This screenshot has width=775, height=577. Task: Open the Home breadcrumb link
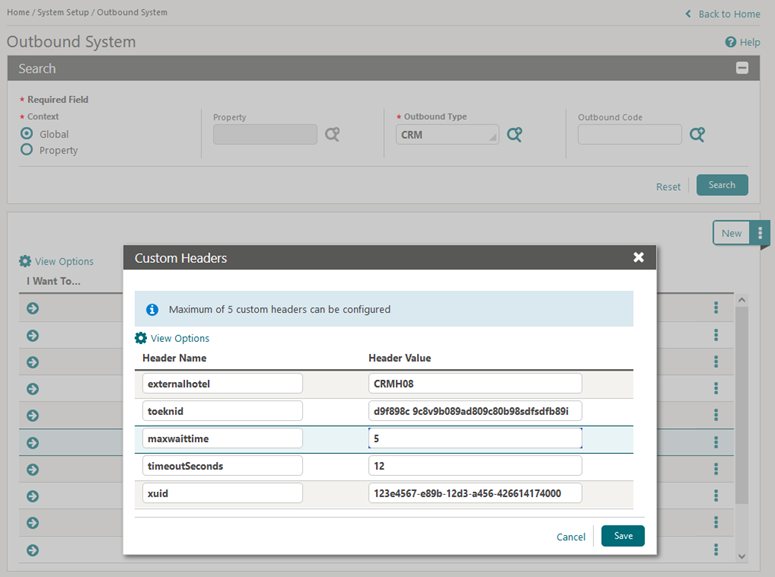point(18,12)
